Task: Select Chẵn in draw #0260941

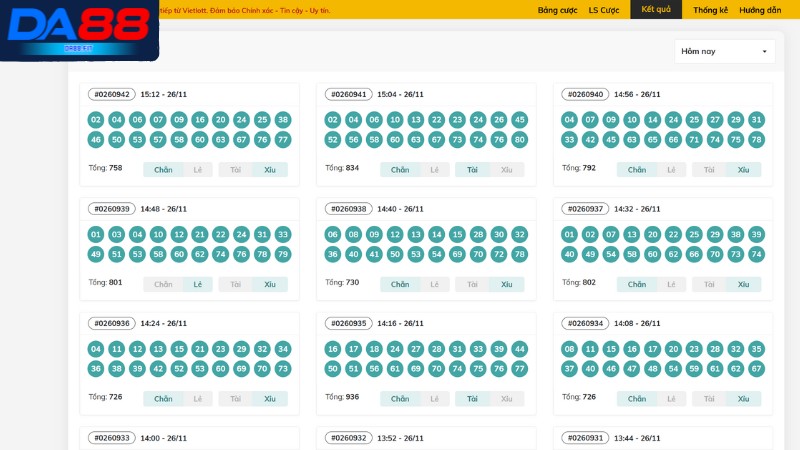Action: coord(400,170)
